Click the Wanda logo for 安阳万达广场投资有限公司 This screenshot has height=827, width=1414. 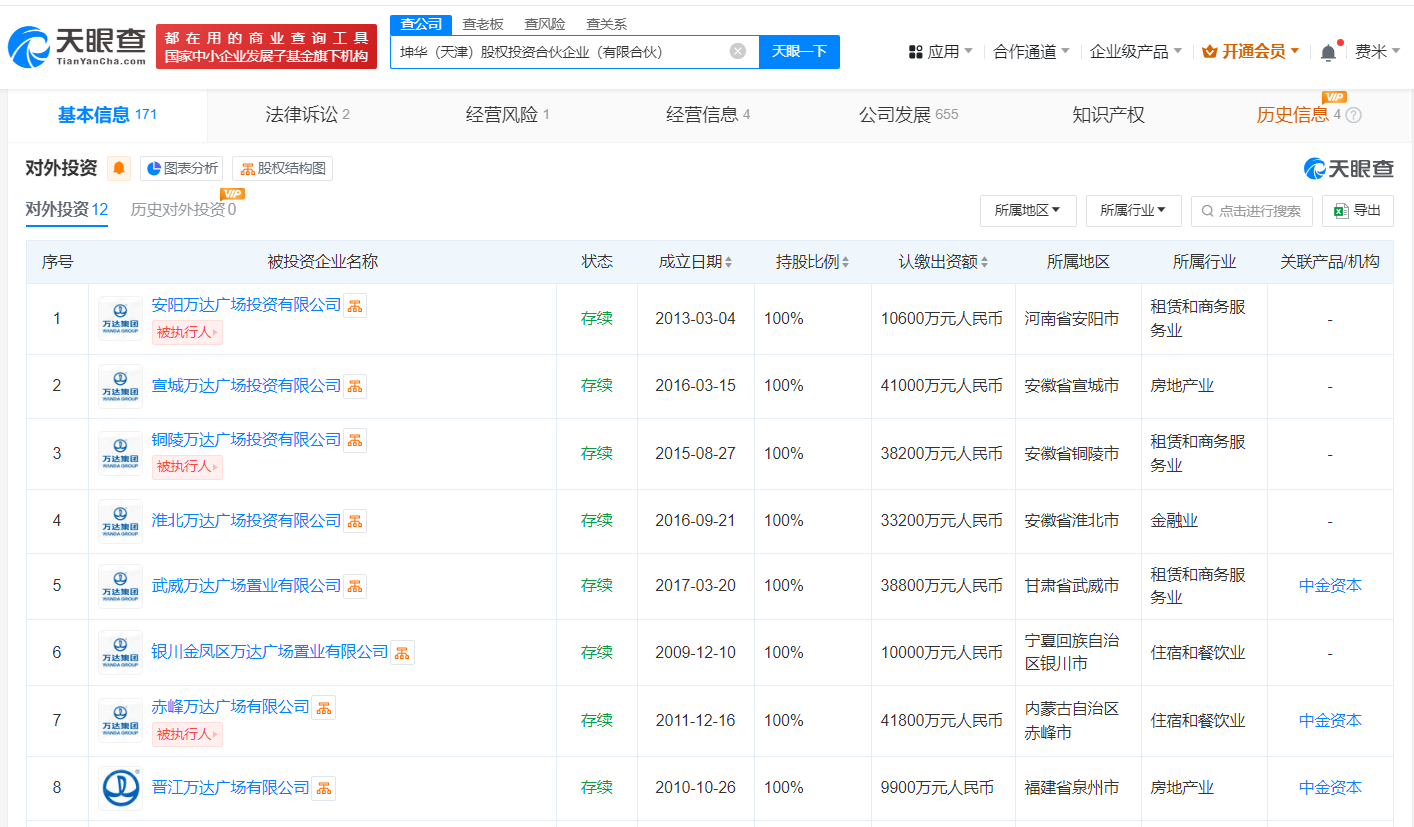coord(120,319)
